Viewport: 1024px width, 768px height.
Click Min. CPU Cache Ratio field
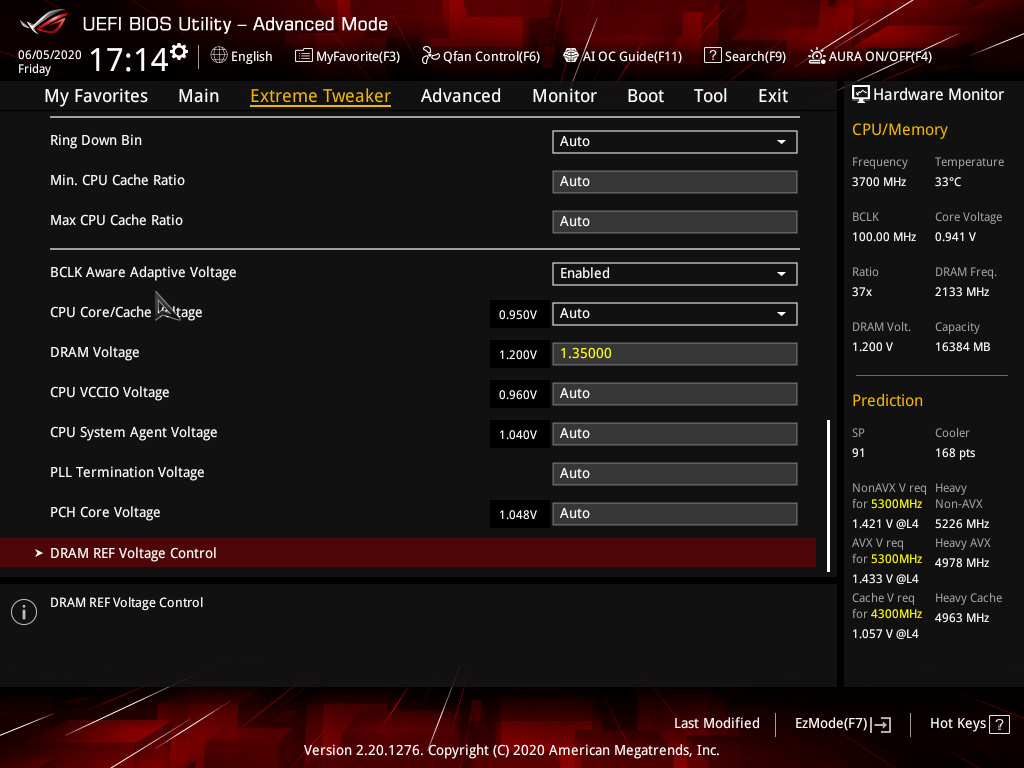pyautogui.click(x=675, y=182)
